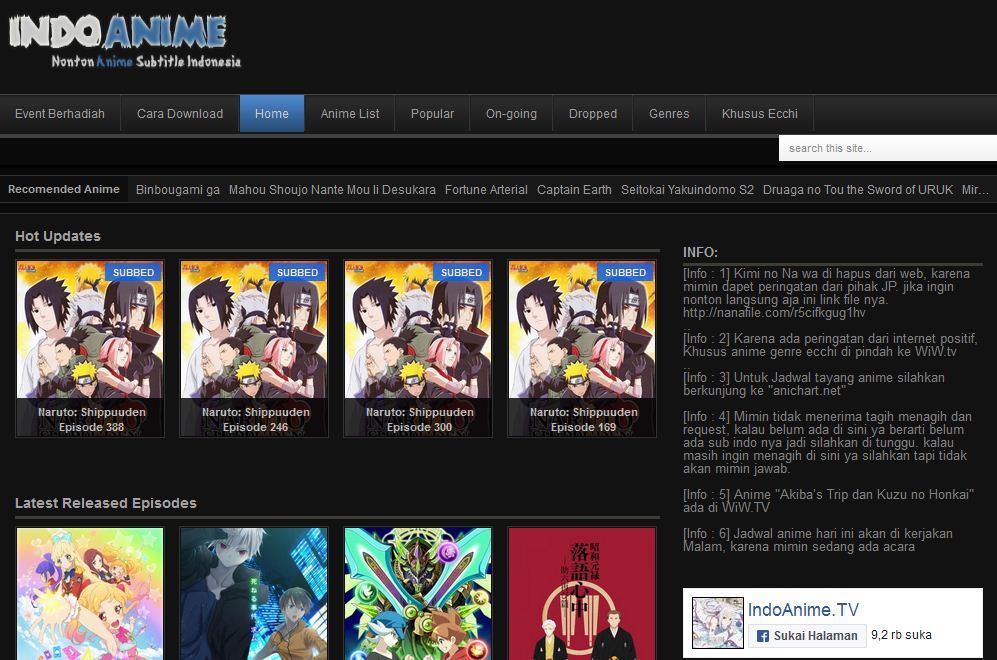Open the green dragon puzzle anime thumbnail
The width and height of the screenshot is (997, 660).
pyautogui.click(x=418, y=594)
